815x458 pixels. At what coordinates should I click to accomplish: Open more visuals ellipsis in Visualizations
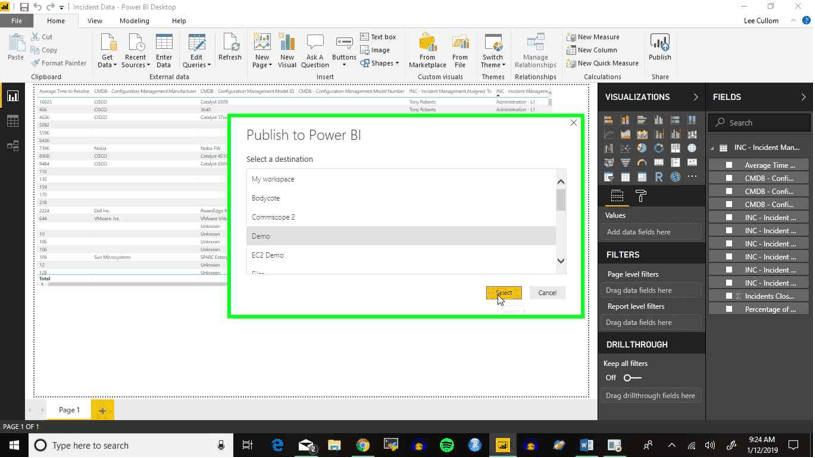(x=692, y=177)
